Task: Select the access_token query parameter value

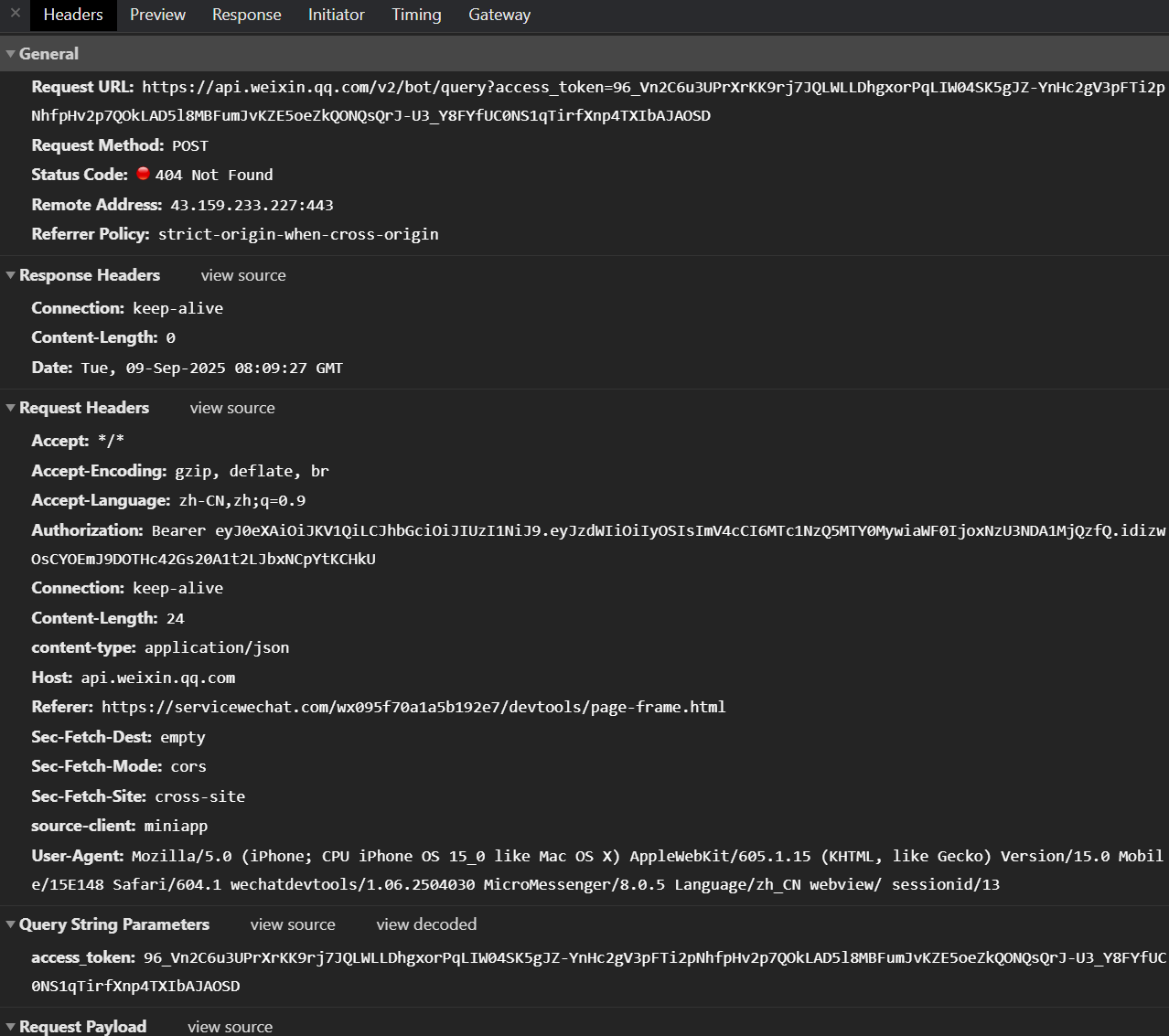Action: pyautogui.click(x=599, y=972)
